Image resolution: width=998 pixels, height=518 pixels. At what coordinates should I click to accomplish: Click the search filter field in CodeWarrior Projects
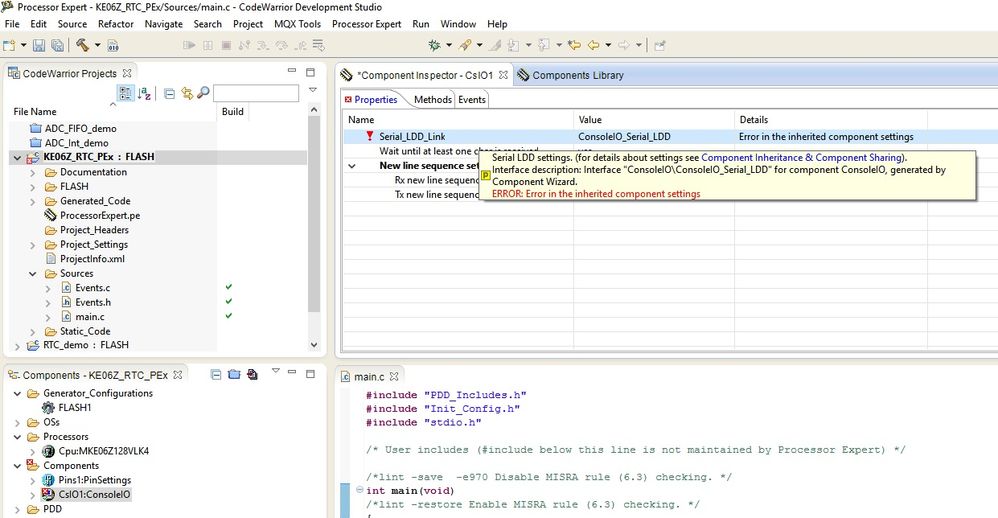tap(255, 93)
